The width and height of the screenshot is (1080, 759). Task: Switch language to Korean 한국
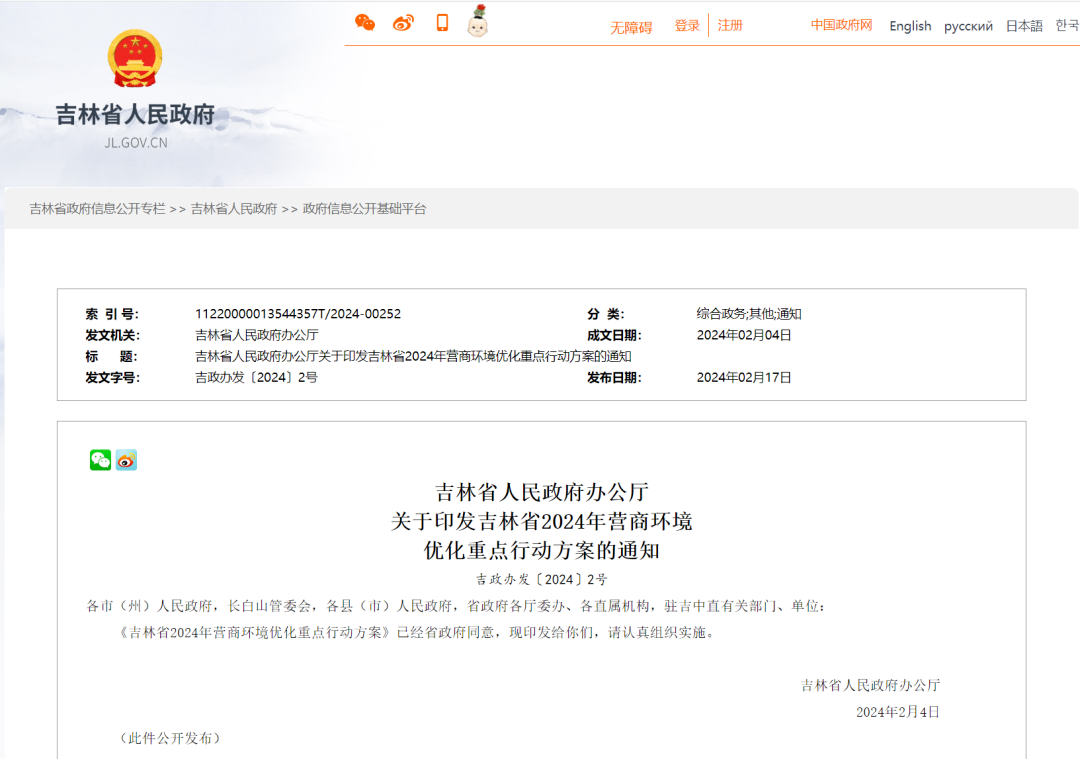(x=1068, y=25)
